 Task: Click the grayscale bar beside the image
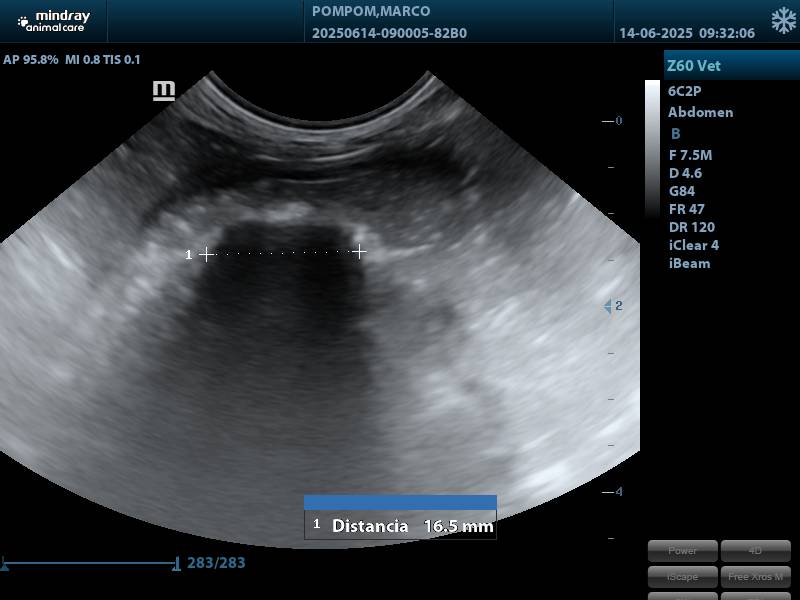[652, 150]
